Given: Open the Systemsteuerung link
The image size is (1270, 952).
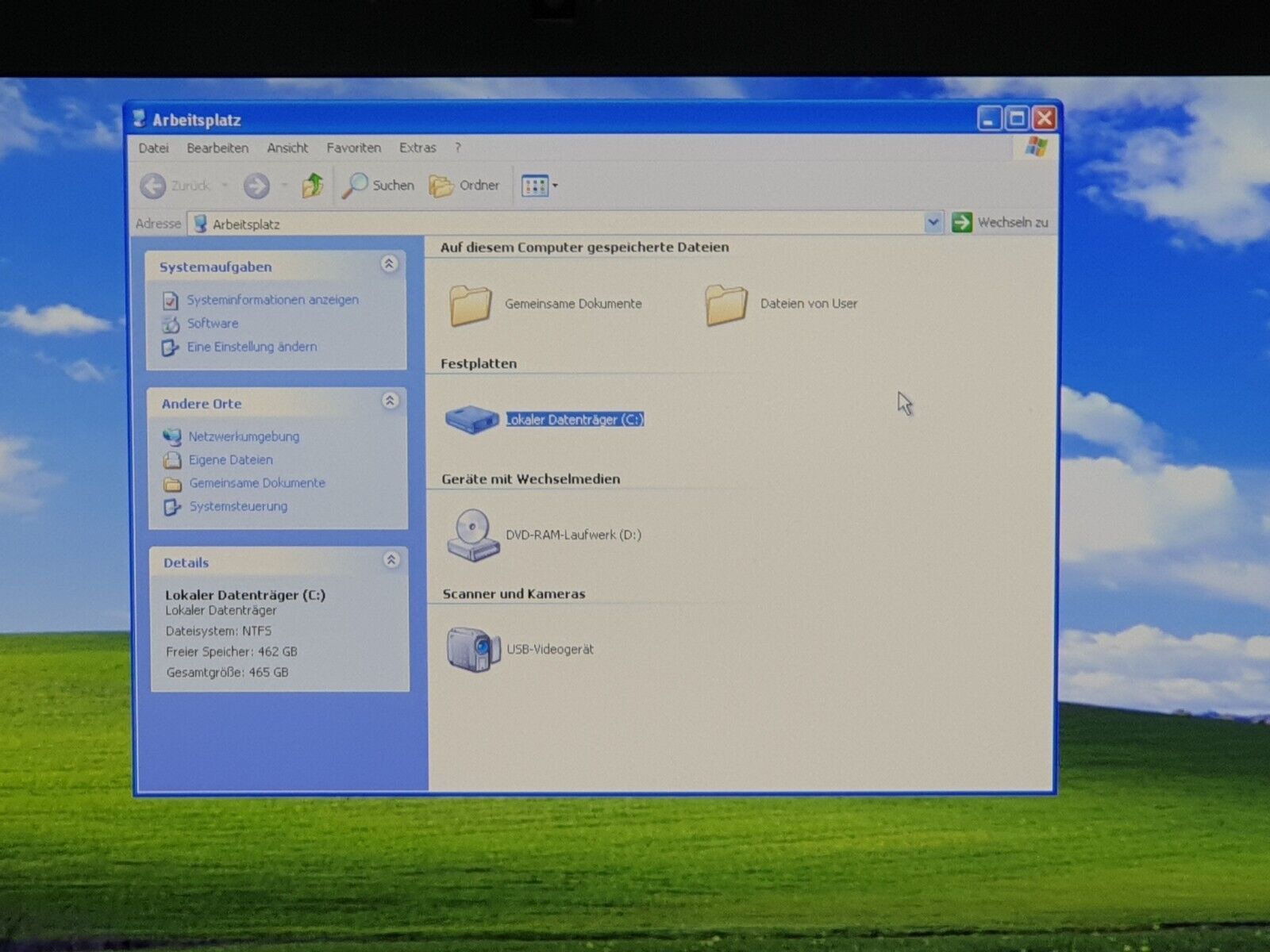Looking at the screenshot, I should click(x=238, y=506).
